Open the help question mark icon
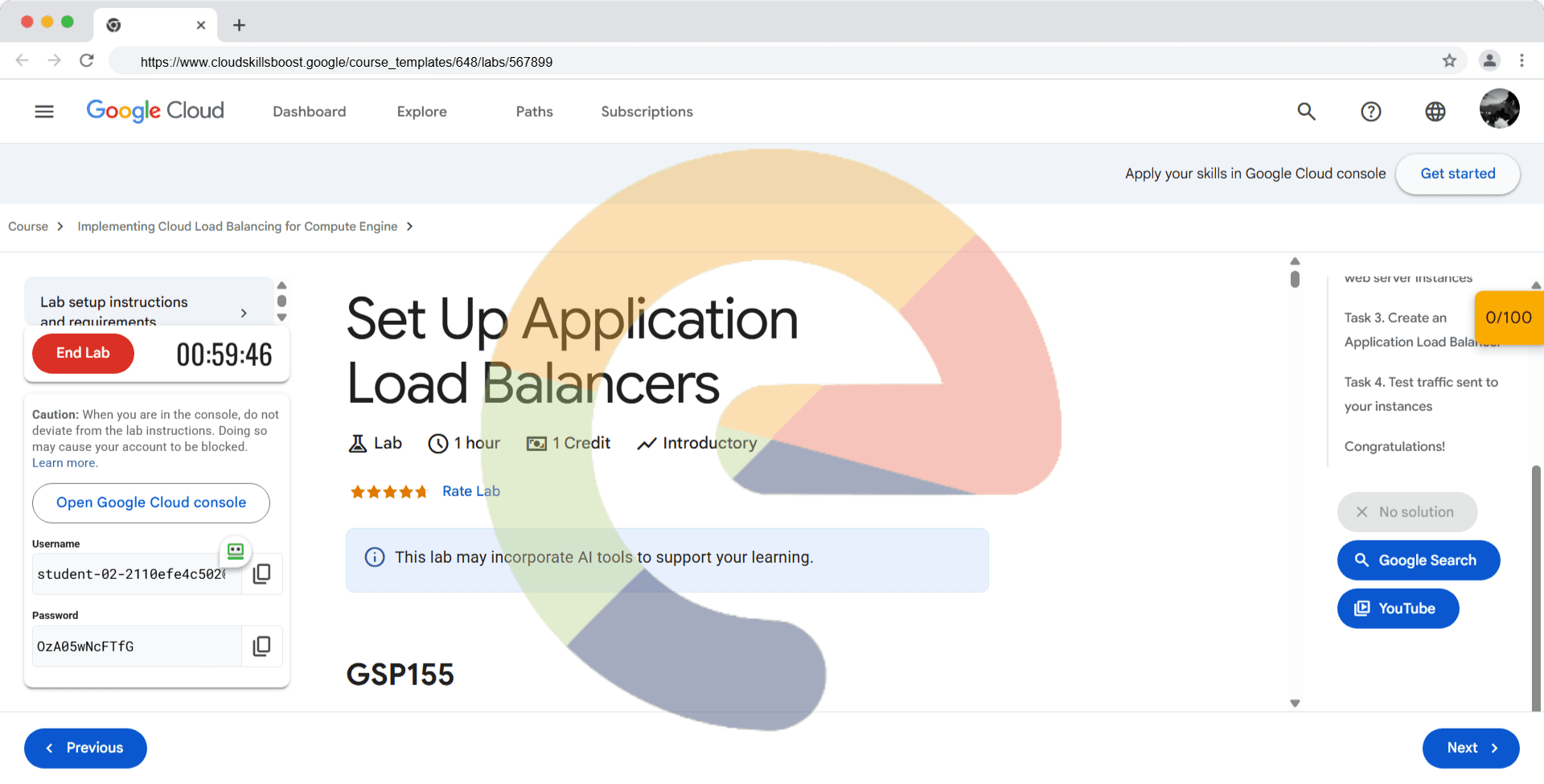The image size is (1544, 784). point(1371,112)
